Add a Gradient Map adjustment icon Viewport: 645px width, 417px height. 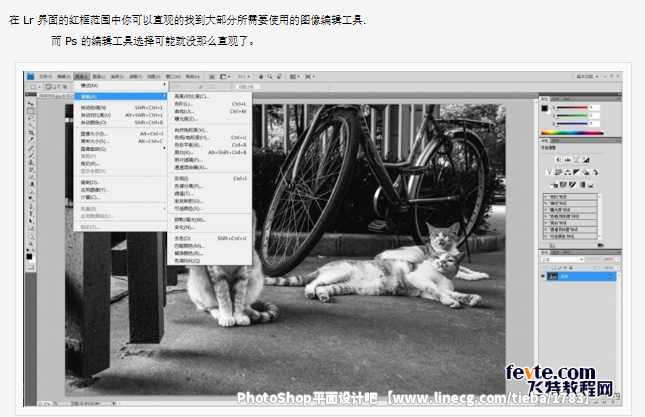click(582, 185)
